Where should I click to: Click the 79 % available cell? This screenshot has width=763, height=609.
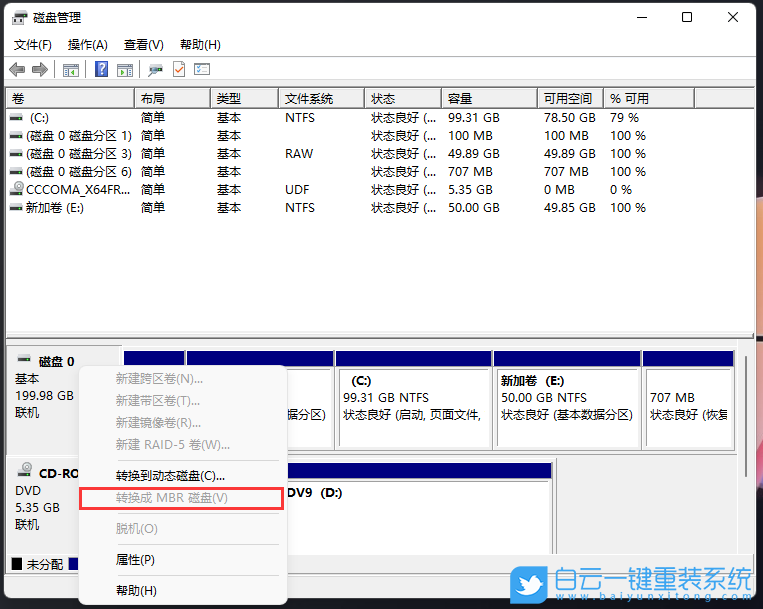click(624, 118)
